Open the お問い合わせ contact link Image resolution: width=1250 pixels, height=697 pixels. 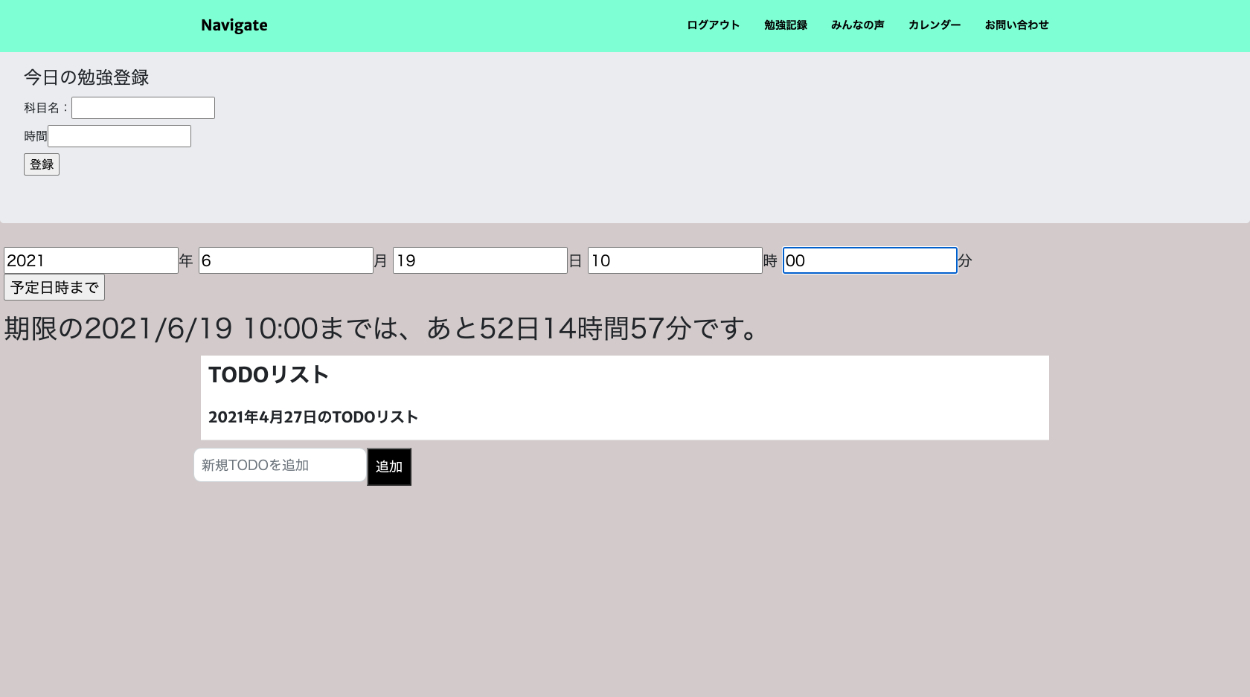[x=1016, y=25]
